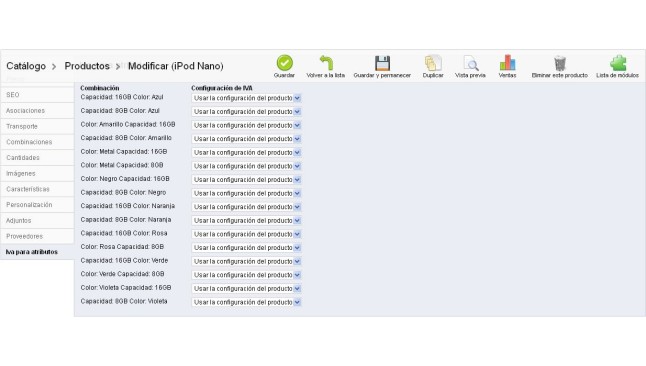Switch to the Cantidades tab
The image size is (646, 366).
pos(37,157)
